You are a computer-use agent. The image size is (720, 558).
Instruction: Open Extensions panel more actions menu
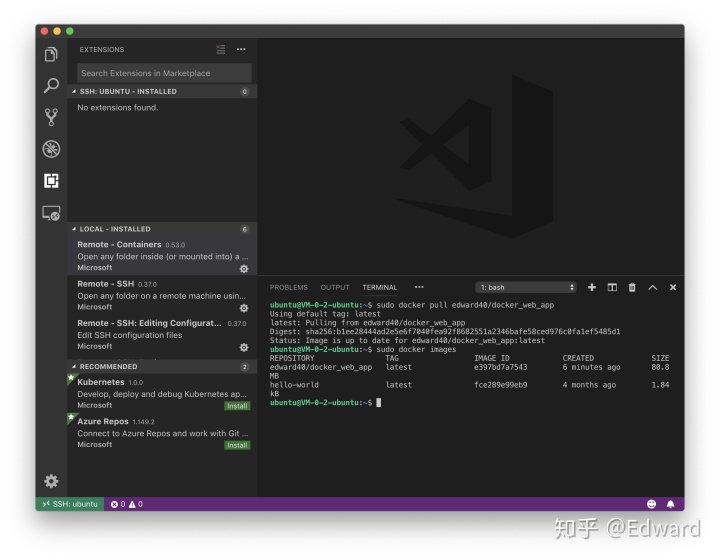(241, 49)
